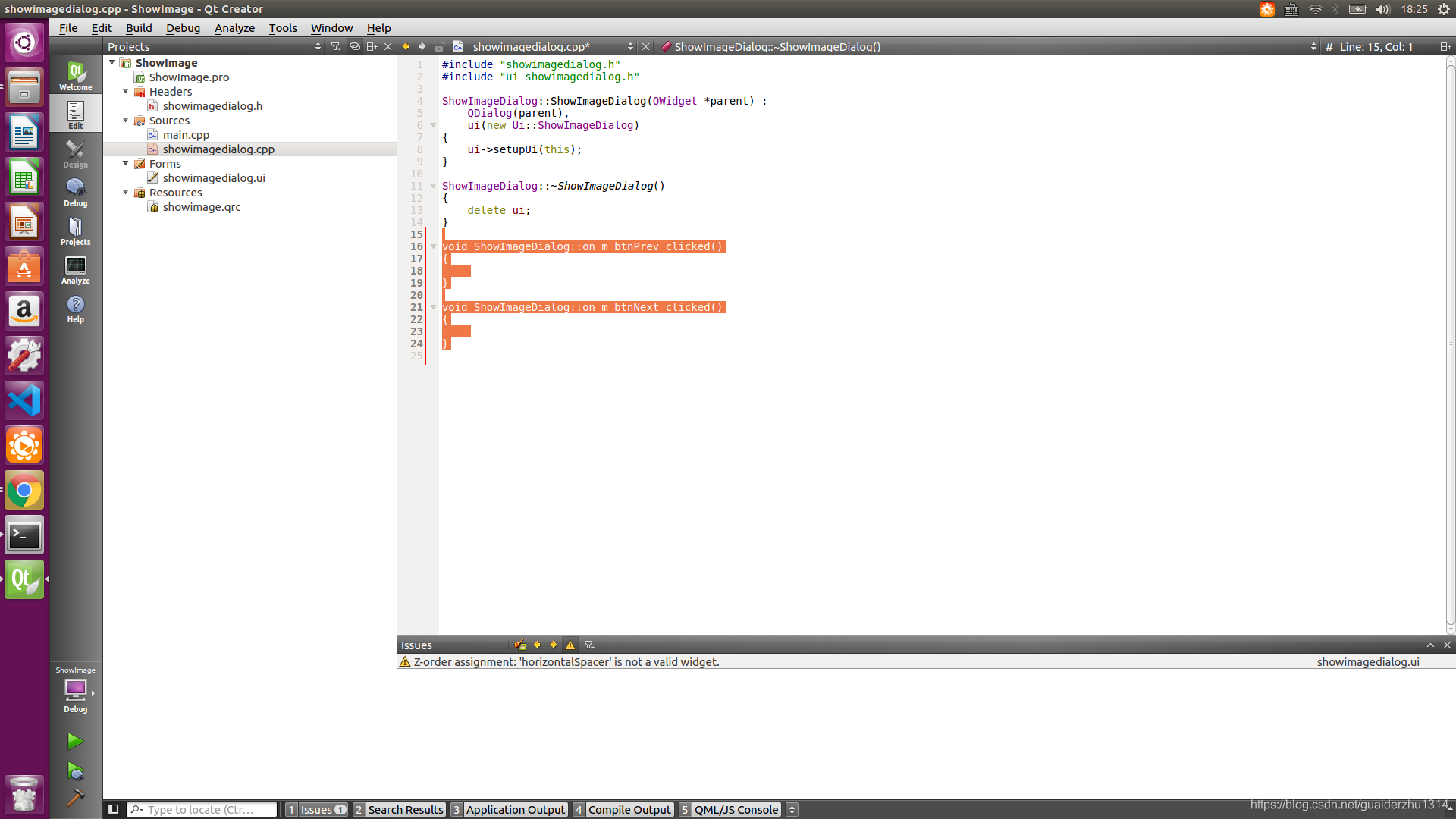
Task: Switch to Debug mode in the mode bar
Action: click(76, 192)
